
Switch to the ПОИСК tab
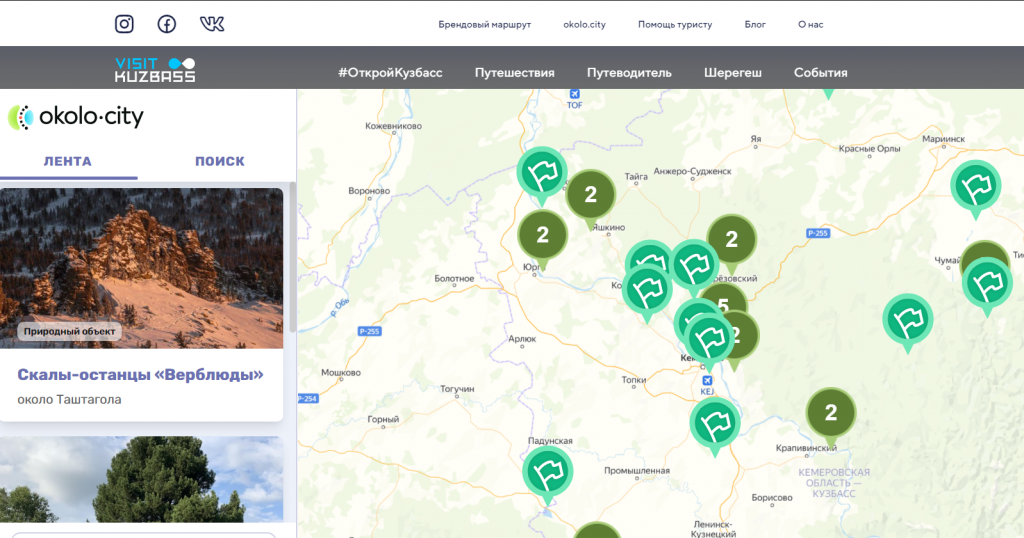click(x=220, y=161)
